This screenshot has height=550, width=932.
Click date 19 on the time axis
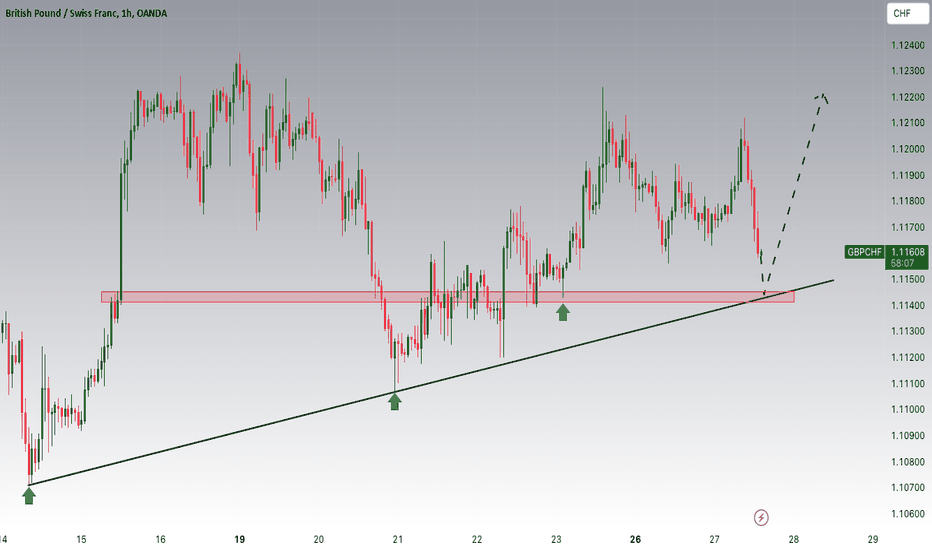click(240, 540)
